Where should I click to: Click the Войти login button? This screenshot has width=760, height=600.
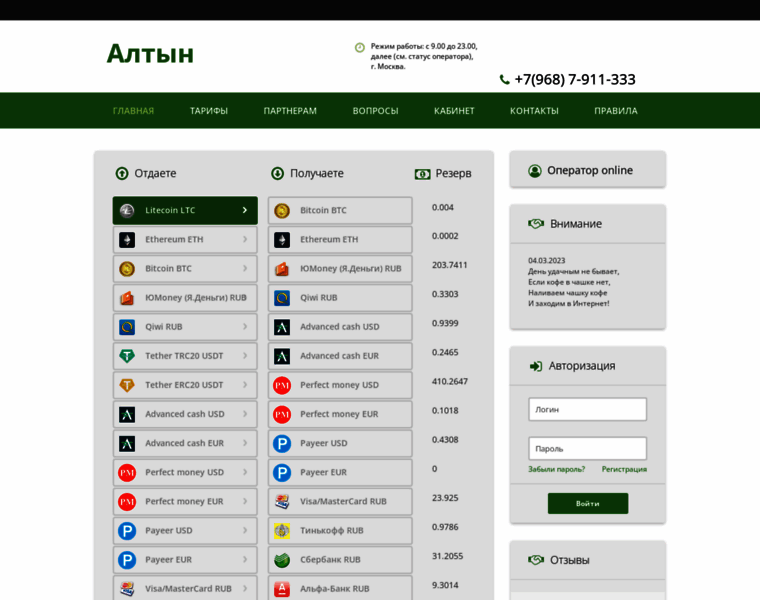click(588, 504)
